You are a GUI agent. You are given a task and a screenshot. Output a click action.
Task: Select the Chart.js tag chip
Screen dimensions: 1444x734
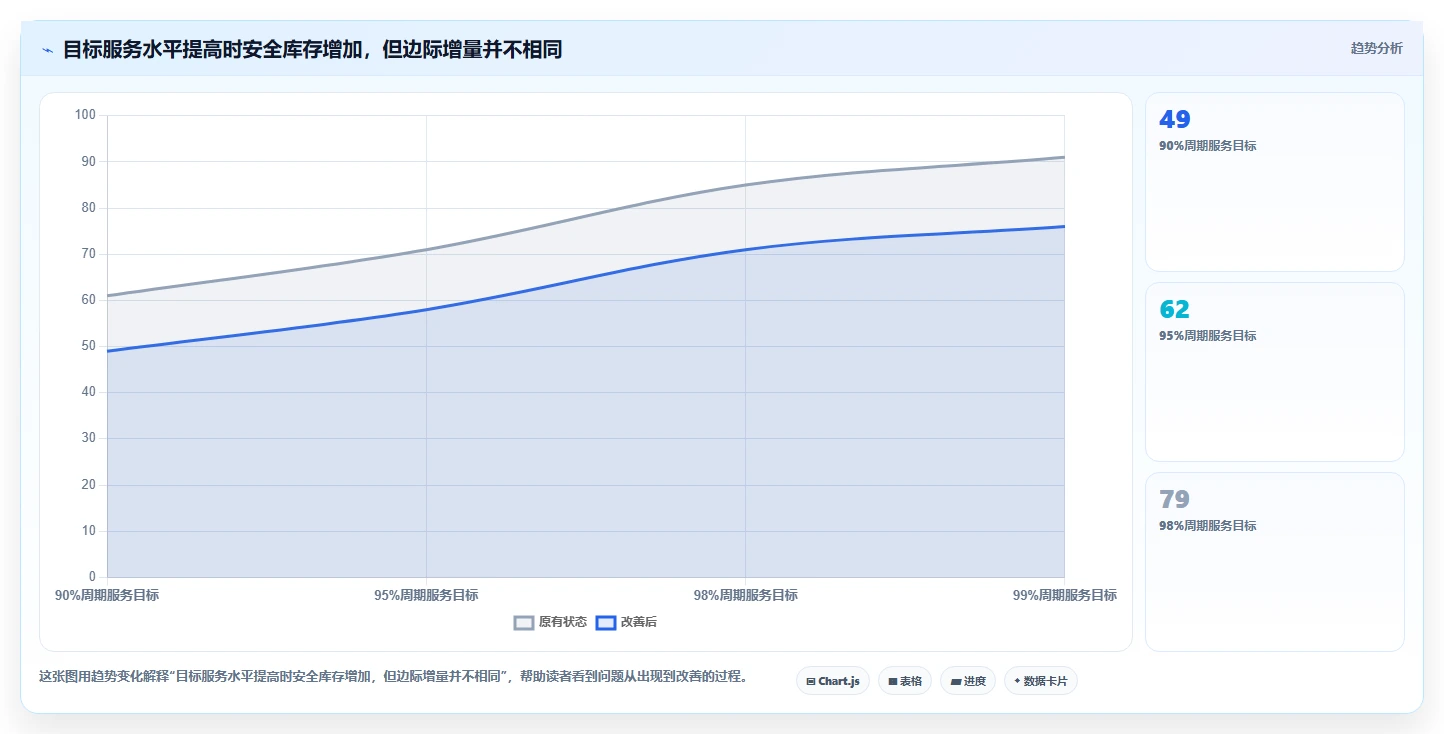tap(833, 681)
